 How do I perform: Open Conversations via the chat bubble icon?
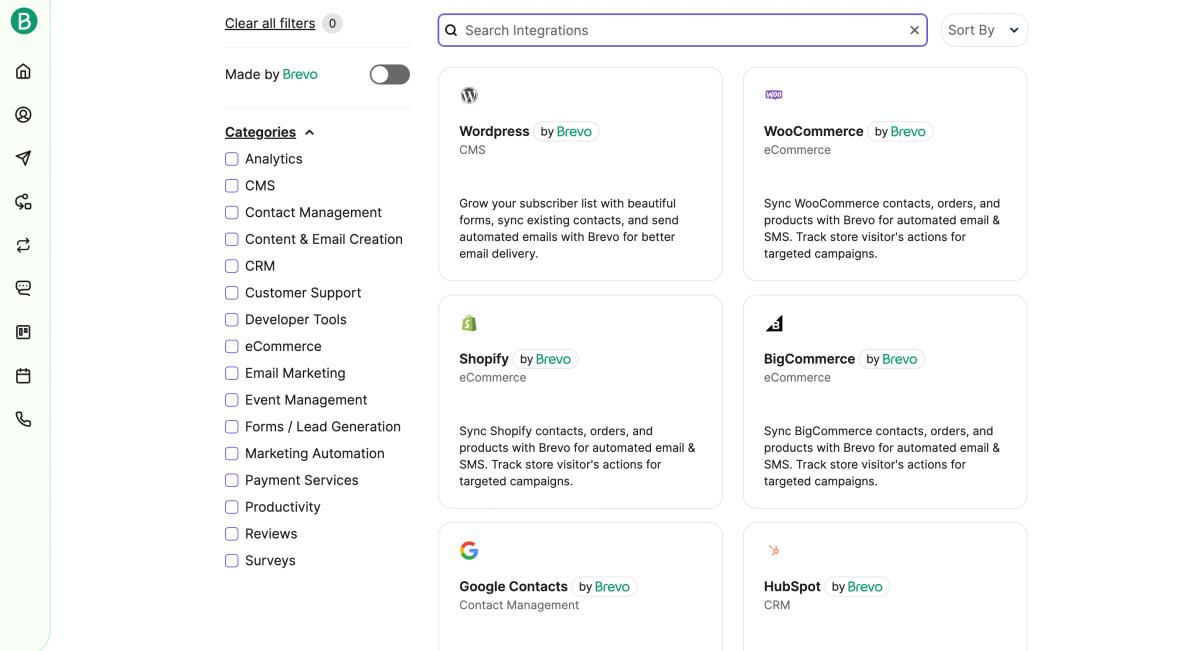coord(24,288)
